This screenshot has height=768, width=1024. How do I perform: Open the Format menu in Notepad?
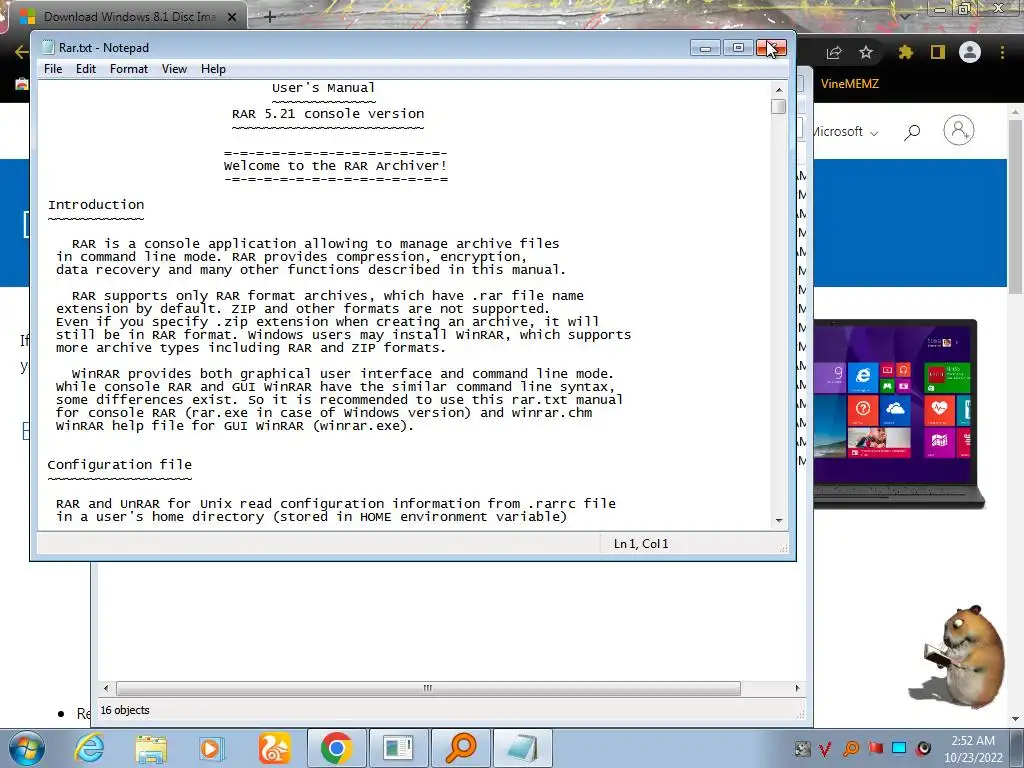(x=129, y=69)
